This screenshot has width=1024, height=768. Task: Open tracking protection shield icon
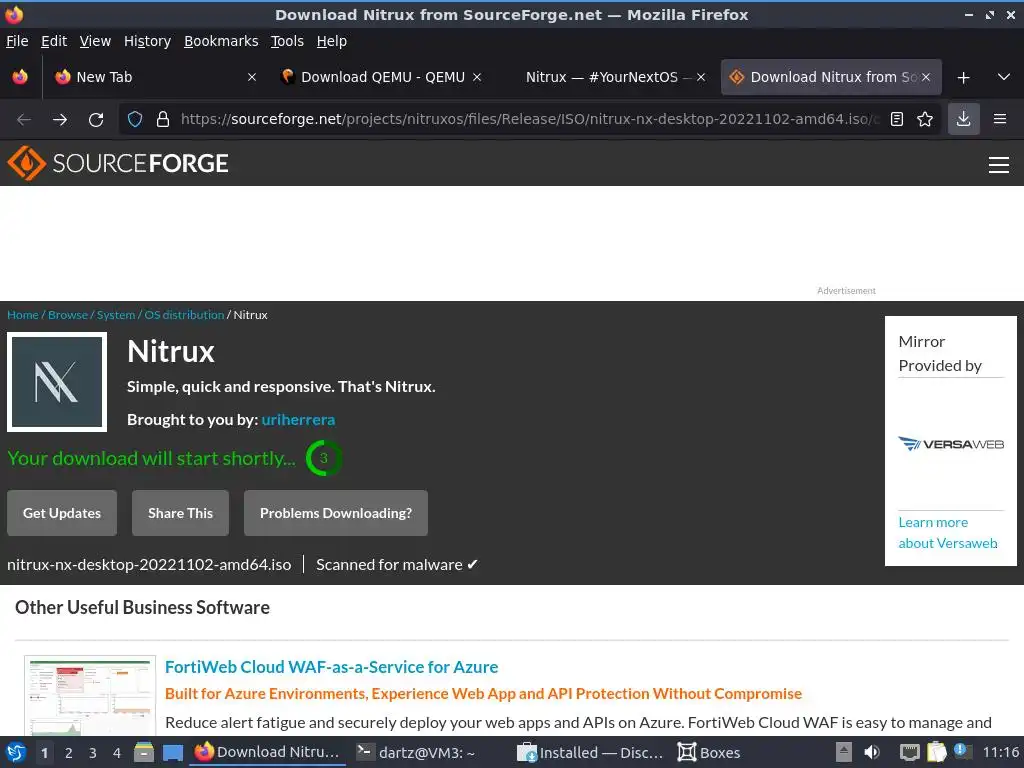[135, 120]
